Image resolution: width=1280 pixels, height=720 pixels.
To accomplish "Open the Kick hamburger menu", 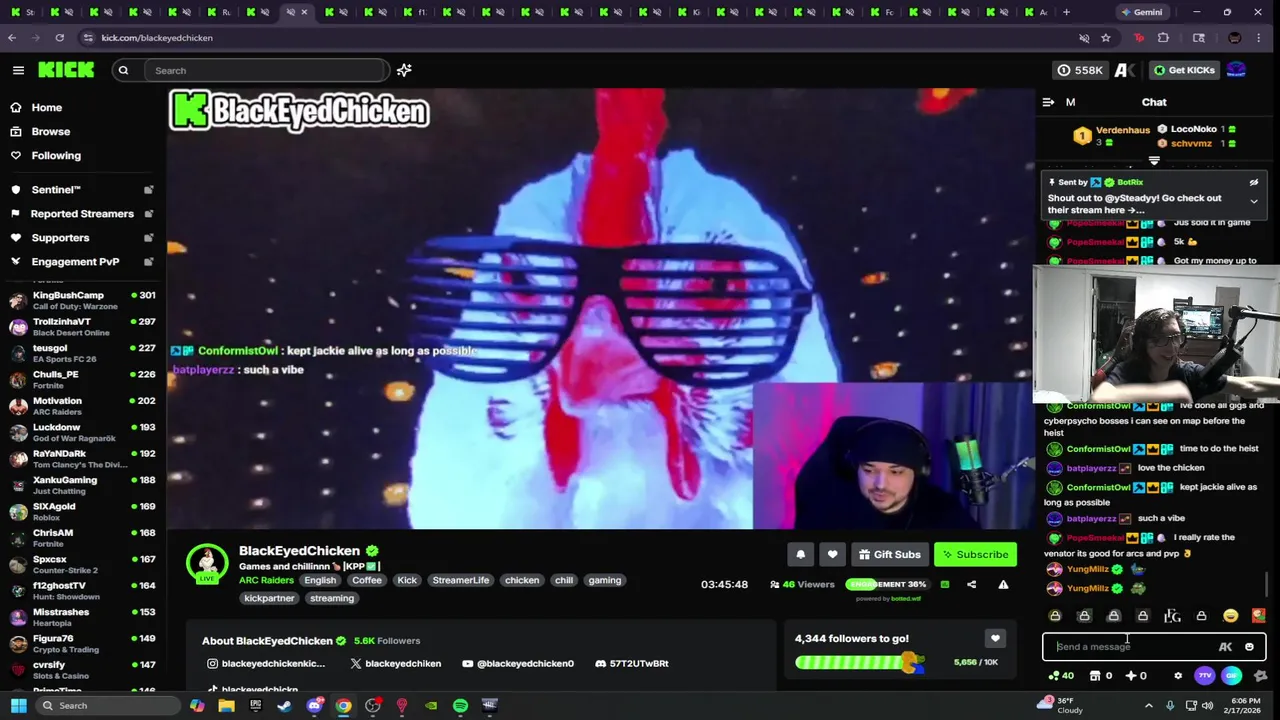I will click(x=18, y=70).
